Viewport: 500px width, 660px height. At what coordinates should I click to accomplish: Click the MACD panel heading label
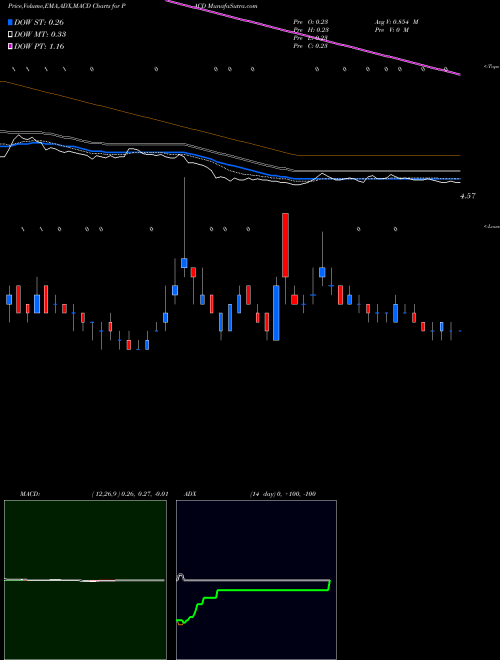point(30,494)
